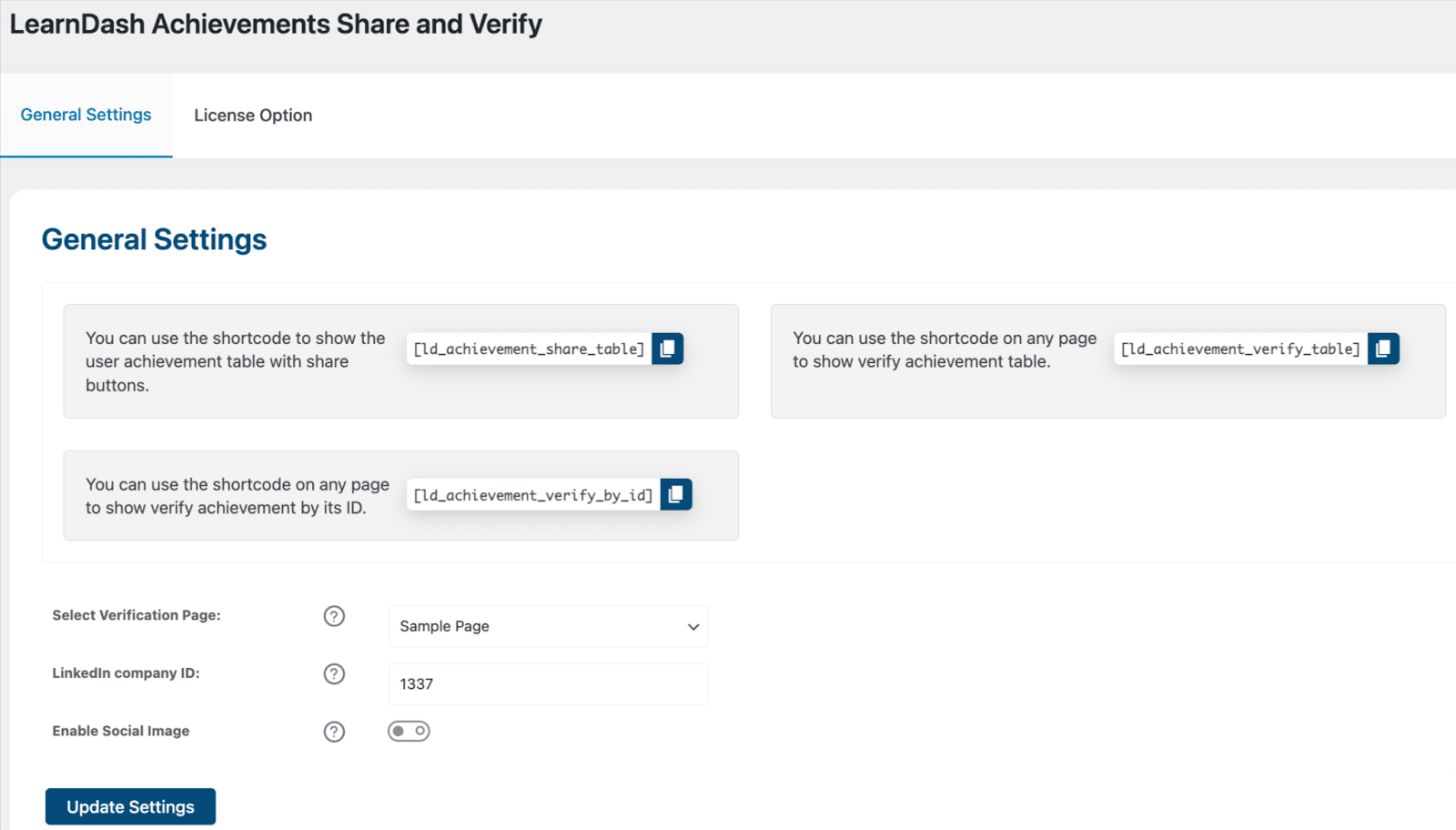Screen dimensions: 1456x830
Task: Open the Sample Page verification dropdown
Action: click(x=548, y=626)
